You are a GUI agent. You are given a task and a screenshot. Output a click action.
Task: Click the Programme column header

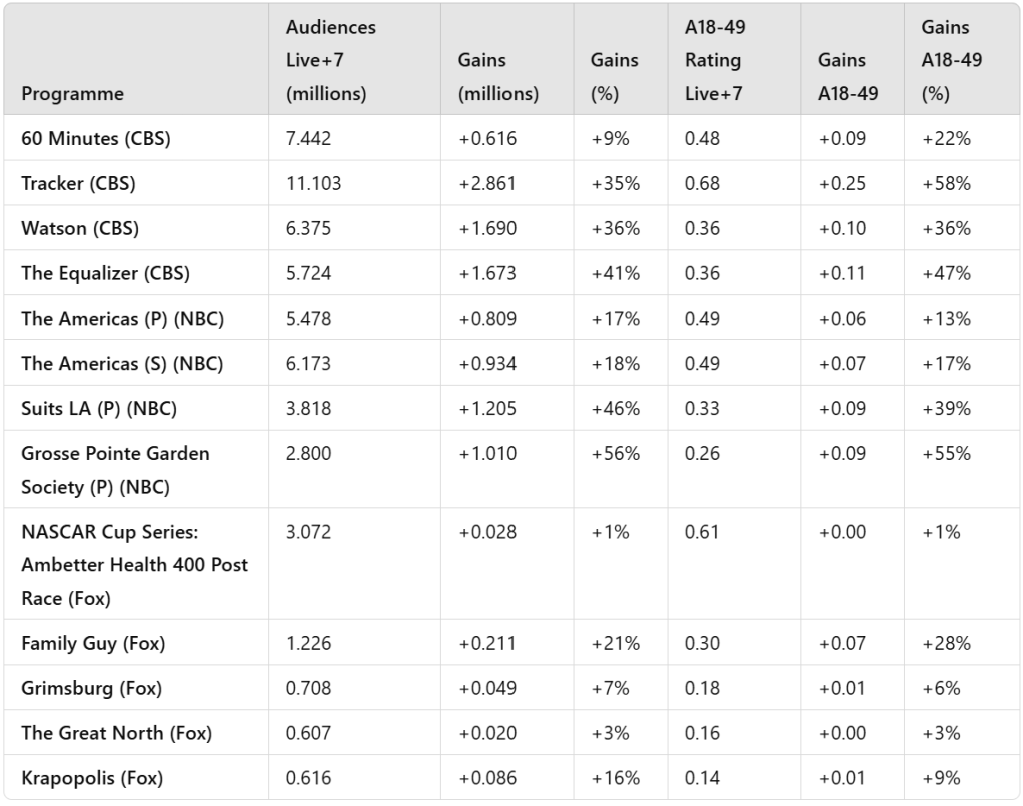73,94
